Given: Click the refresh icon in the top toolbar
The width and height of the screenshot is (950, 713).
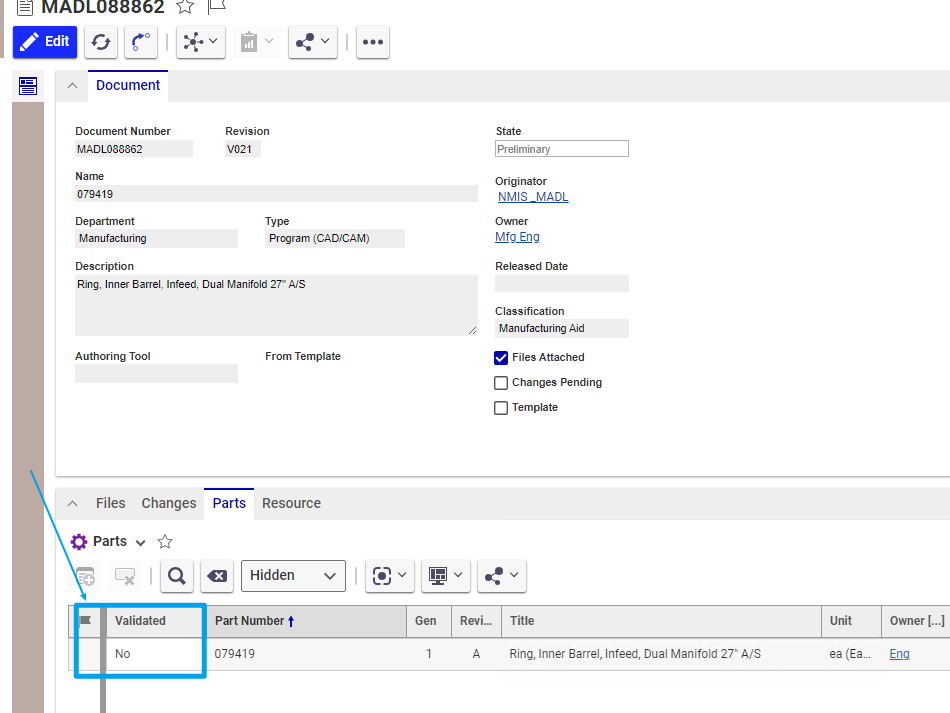Looking at the screenshot, I should 100,42.
